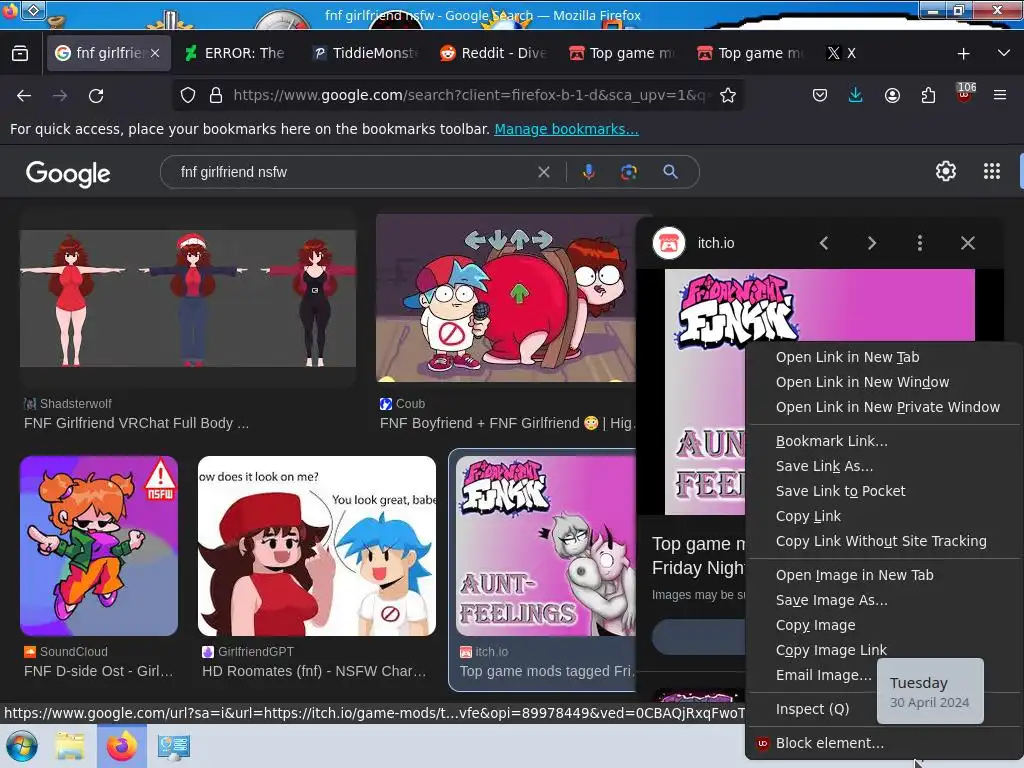Bookmark this page with the star icon
The width and height of the screenshot is (1024, 768).
(728, 95)
